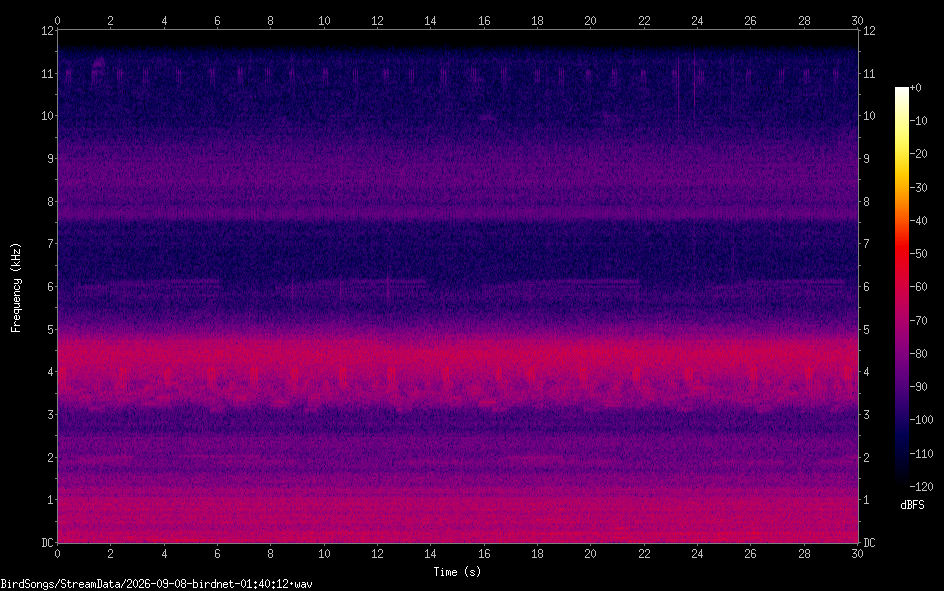Click the DC label on left axis
This screenshot has width=944, height=591.
(x=48, y=543)
